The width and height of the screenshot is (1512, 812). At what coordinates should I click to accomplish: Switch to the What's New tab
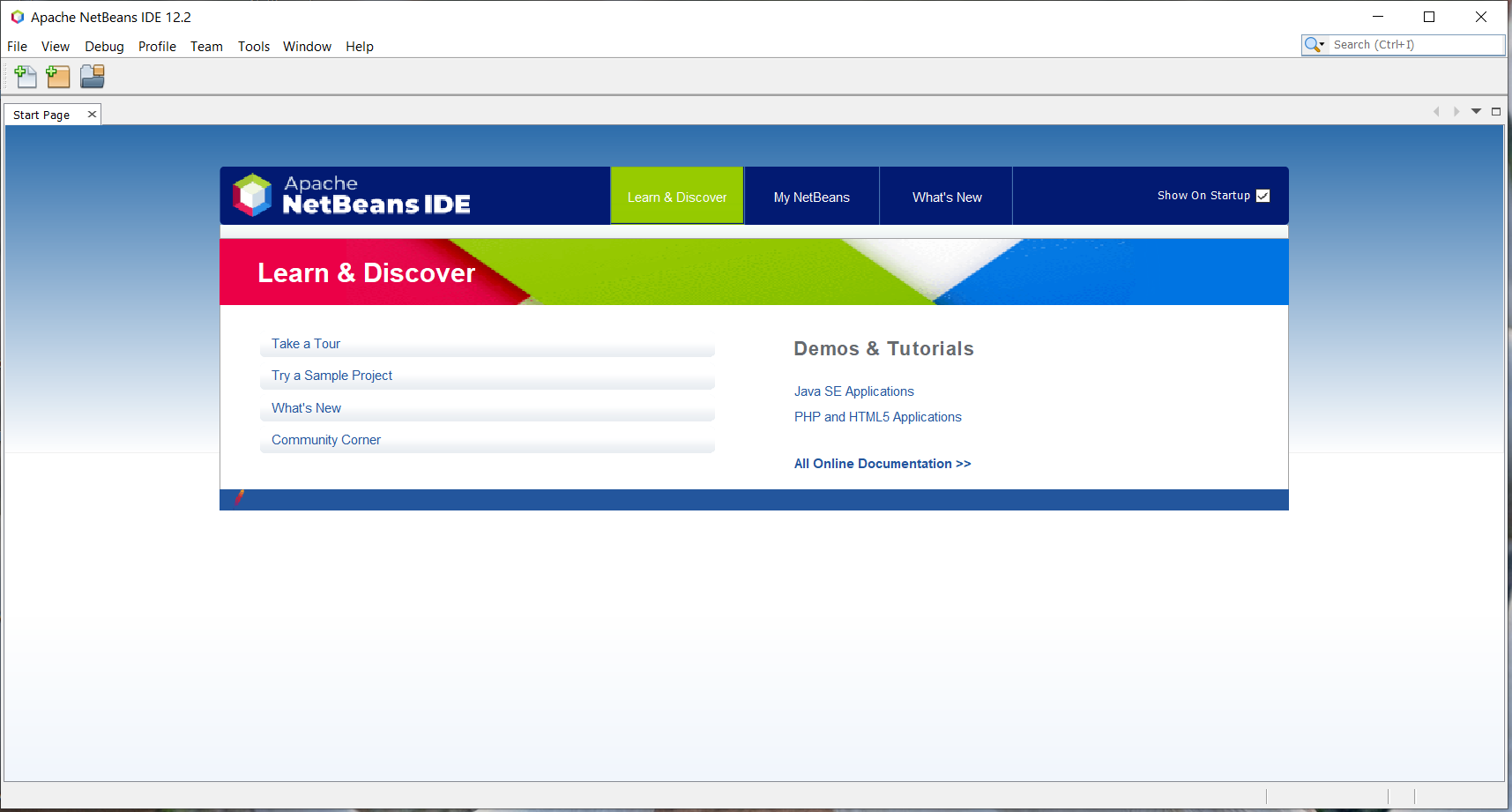(947, 197)
